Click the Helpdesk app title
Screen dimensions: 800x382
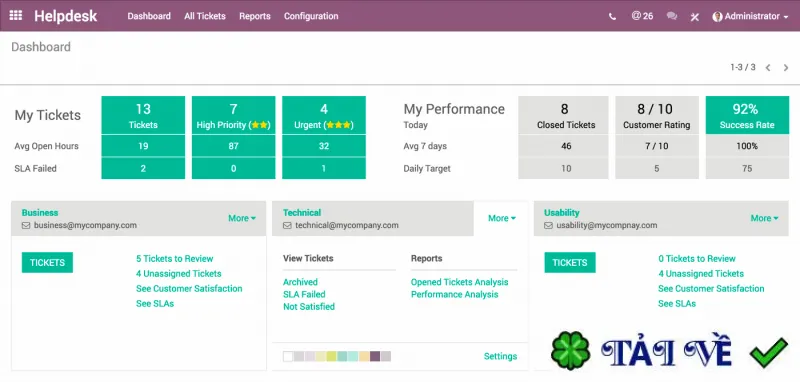pyautogui.click(x=65, y=16)
